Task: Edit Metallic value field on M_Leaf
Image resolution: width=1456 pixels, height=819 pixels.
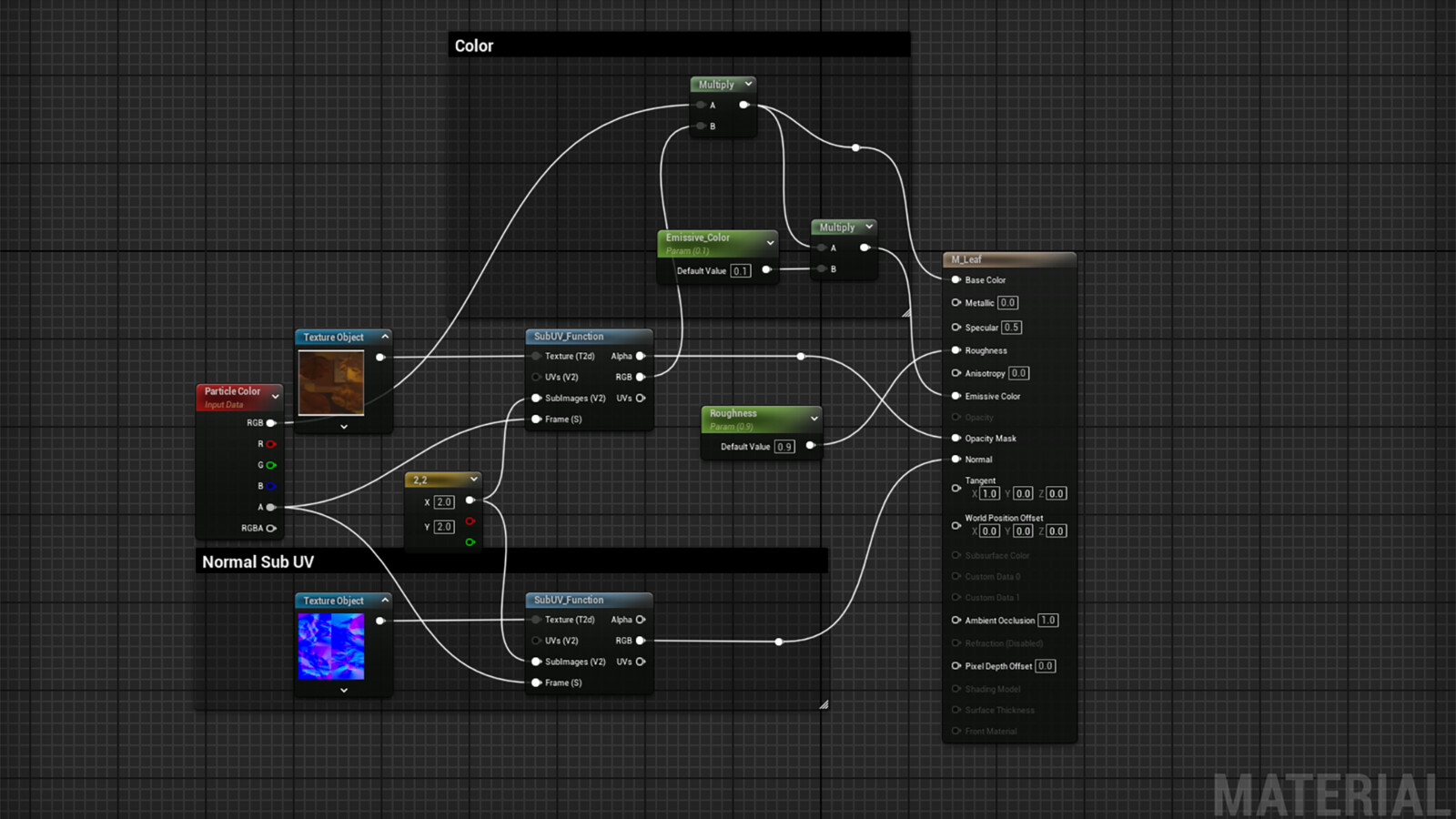Action: click(x=1007, y=303)
